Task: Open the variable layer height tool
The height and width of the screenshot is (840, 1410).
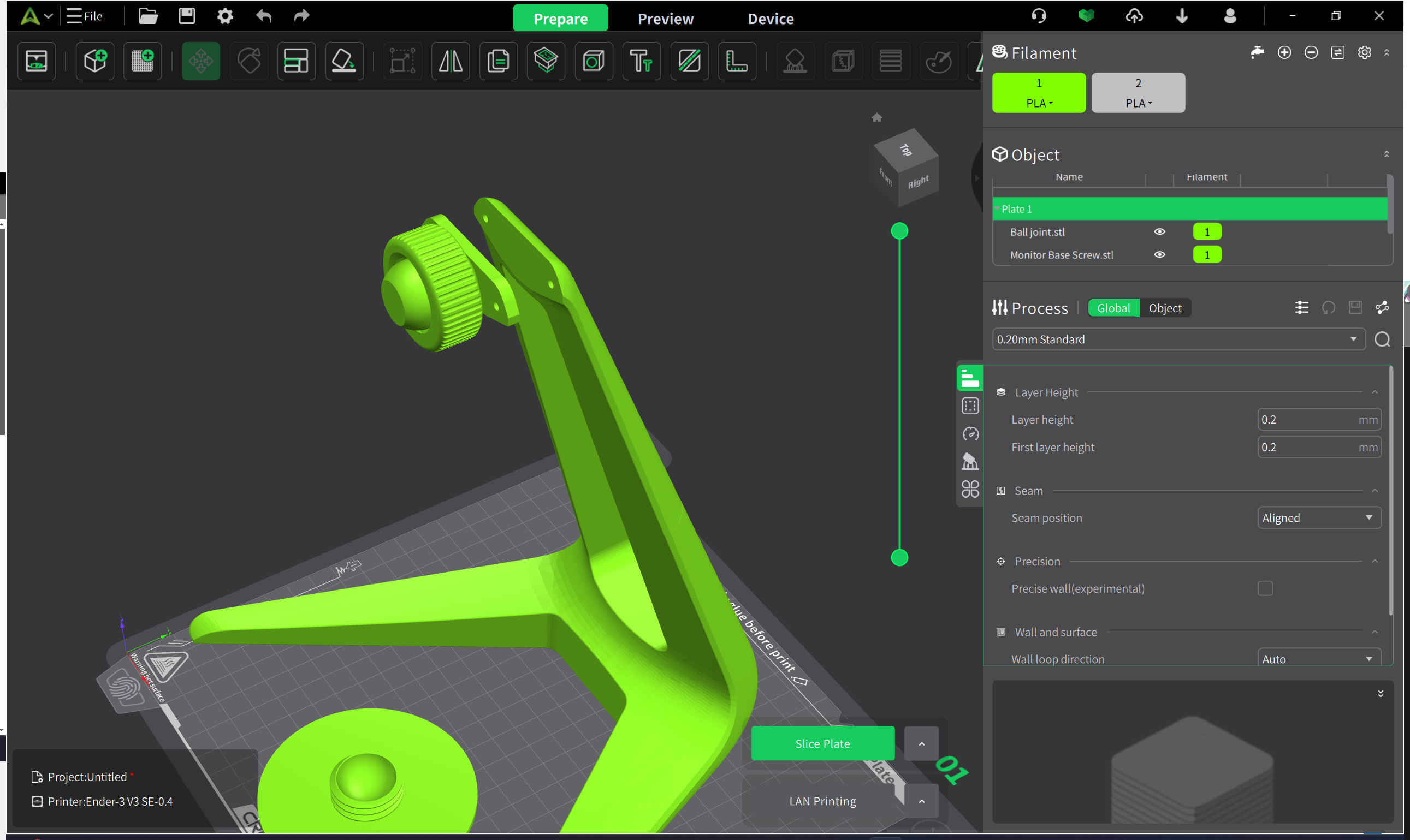Action: 891,61
